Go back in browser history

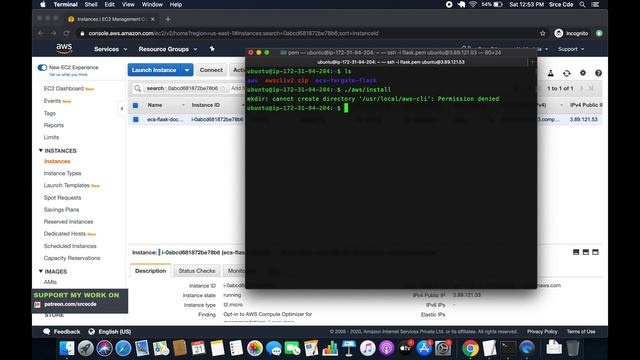(40, 33)
